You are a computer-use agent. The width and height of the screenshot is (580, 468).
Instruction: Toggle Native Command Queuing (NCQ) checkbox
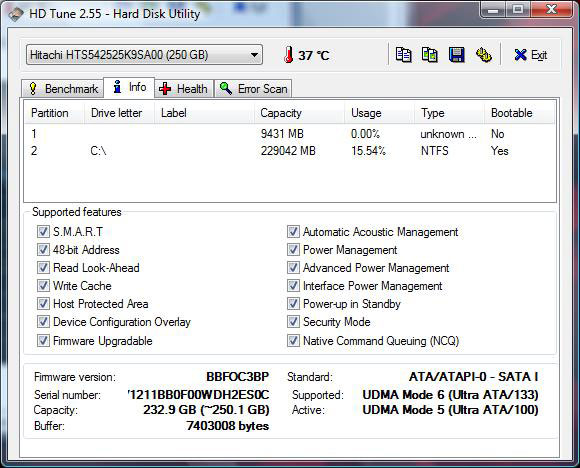293,340
